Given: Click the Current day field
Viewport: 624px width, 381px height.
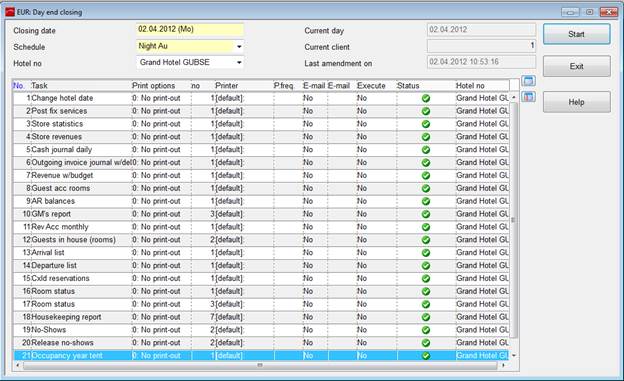Looking at the screenshot, I should point(481,29).
